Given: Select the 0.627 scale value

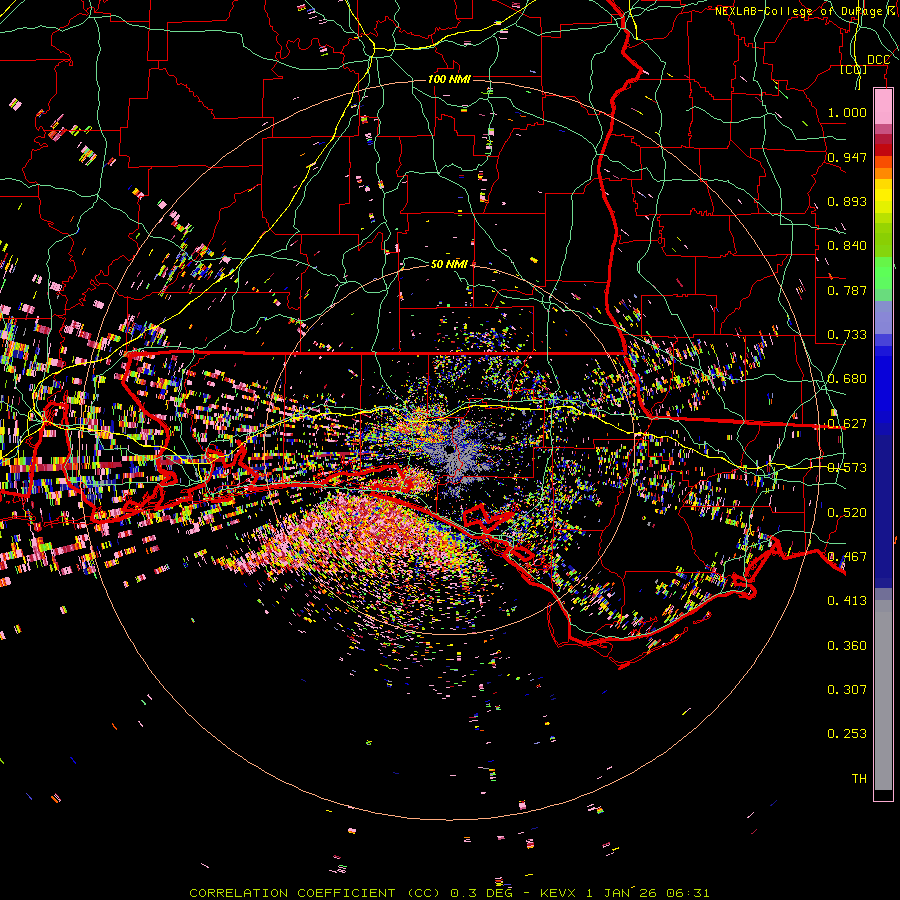Looking at the screenshot, I should pyautogui.click(x=847, y=424).
